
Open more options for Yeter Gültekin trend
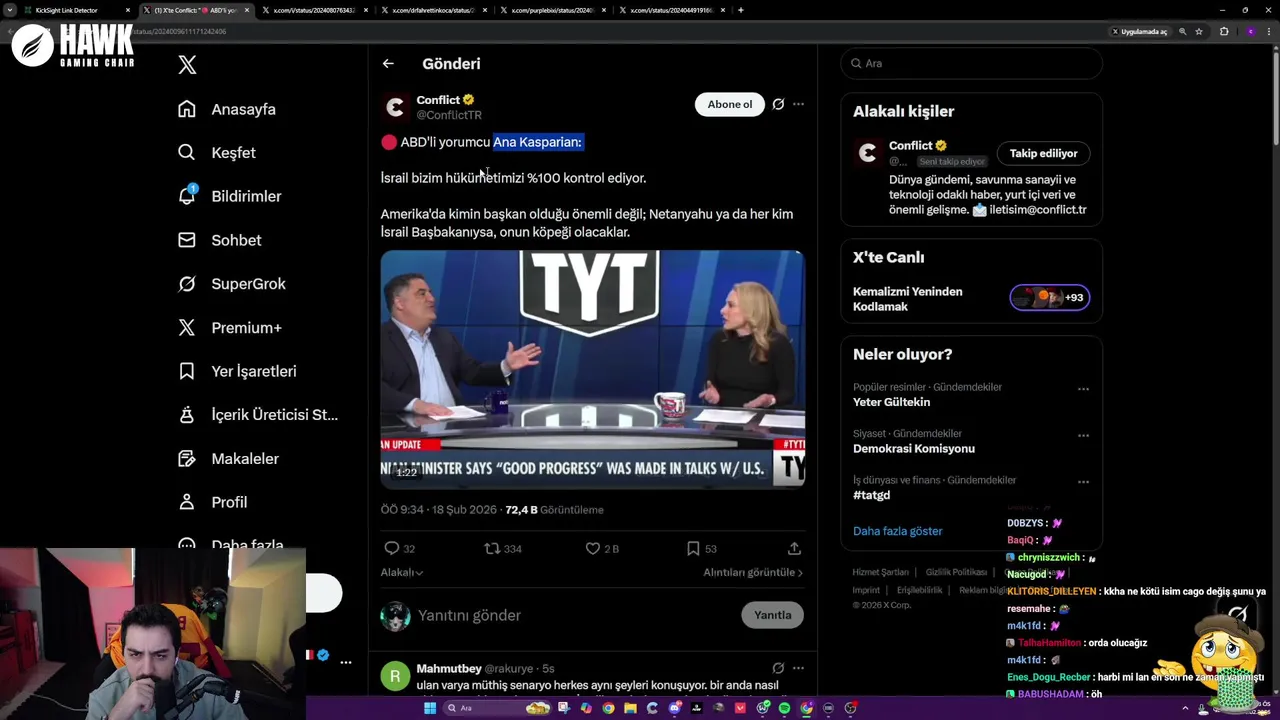(1083, 389)
